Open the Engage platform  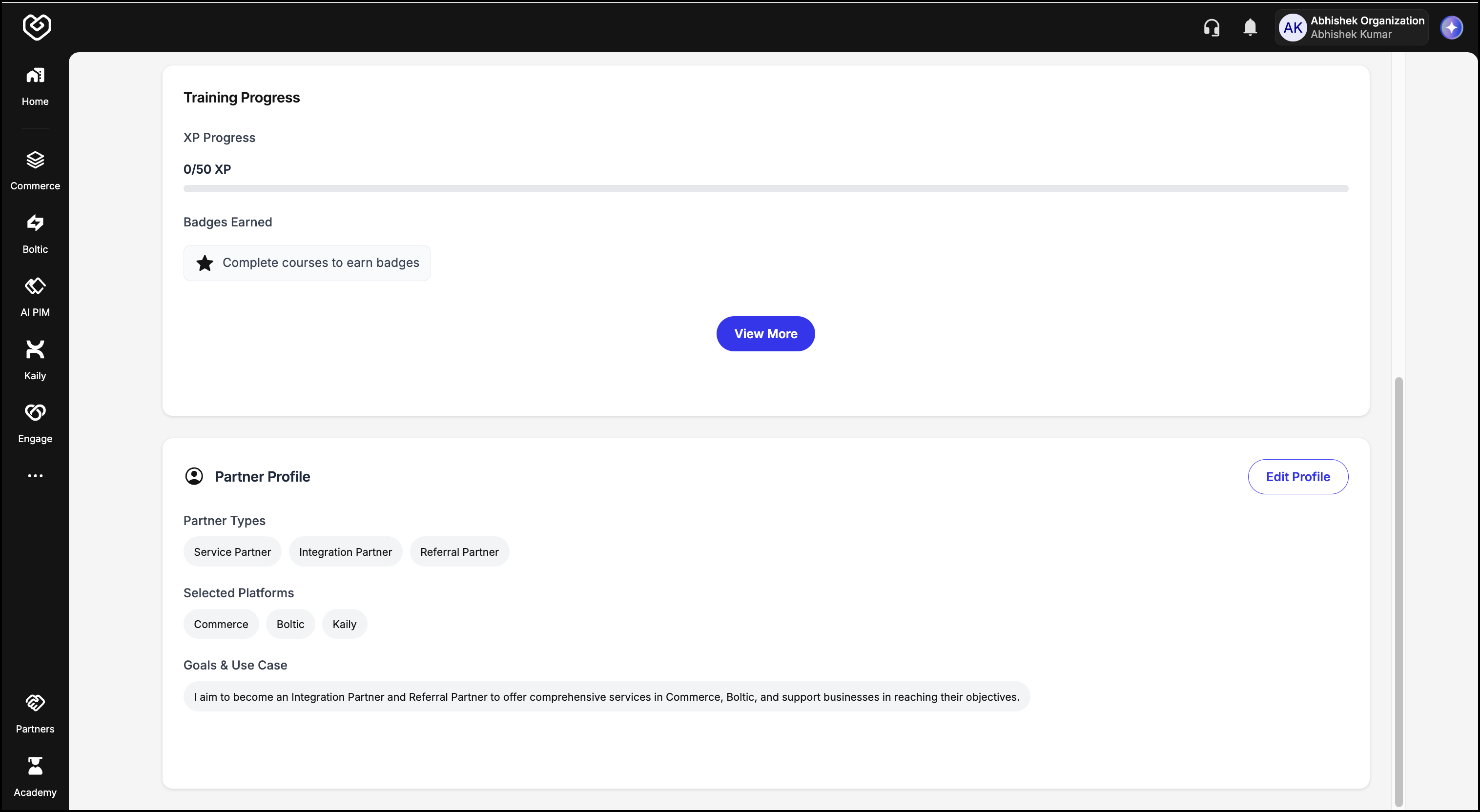tap(35, 423)
